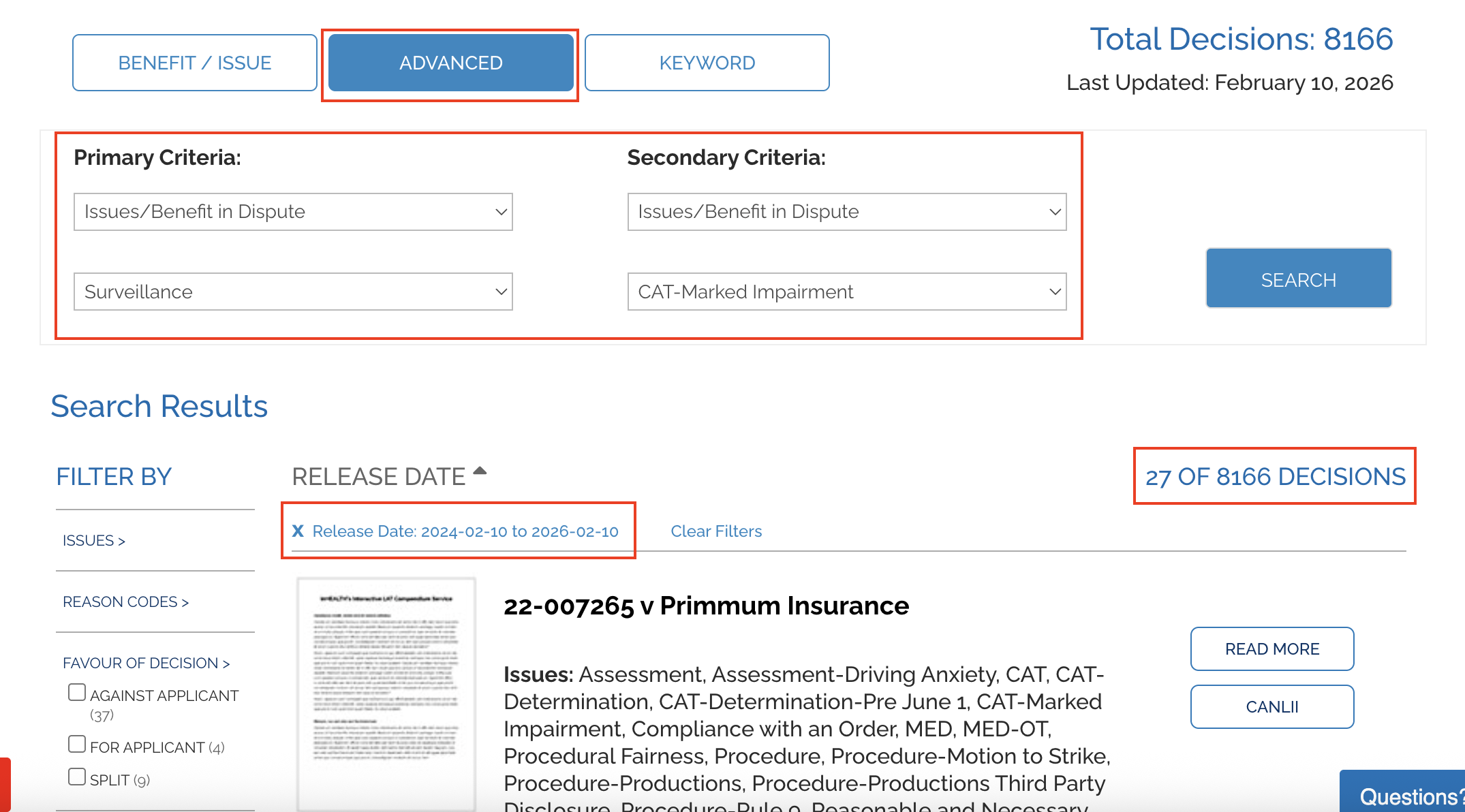
Task: Click Read More for Primmum Insurance decision
Action: point(1271,649)
